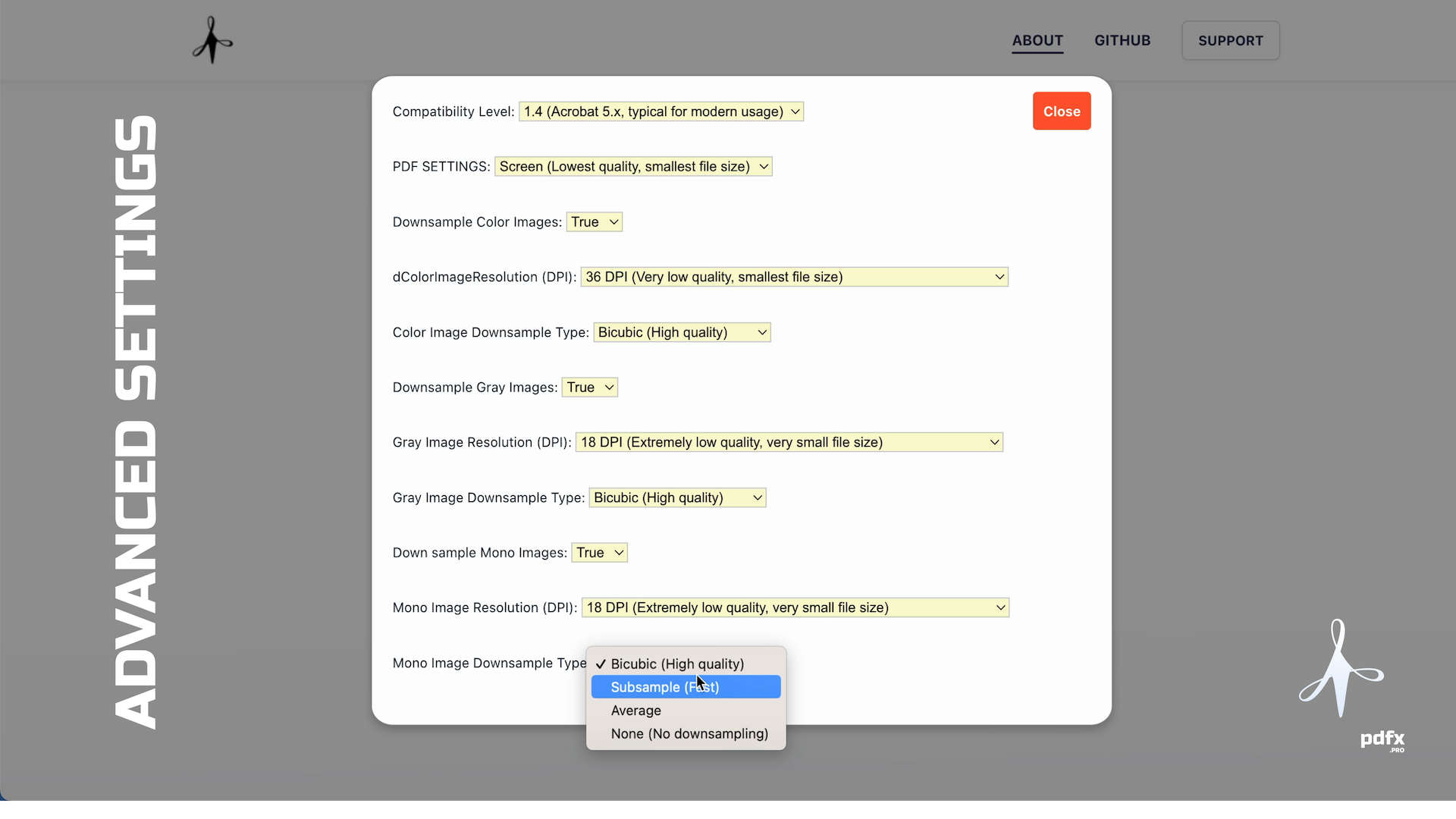Open the Color Image Downsample Type dropdown
1456x819 pixels.
(x=682, y=332)
